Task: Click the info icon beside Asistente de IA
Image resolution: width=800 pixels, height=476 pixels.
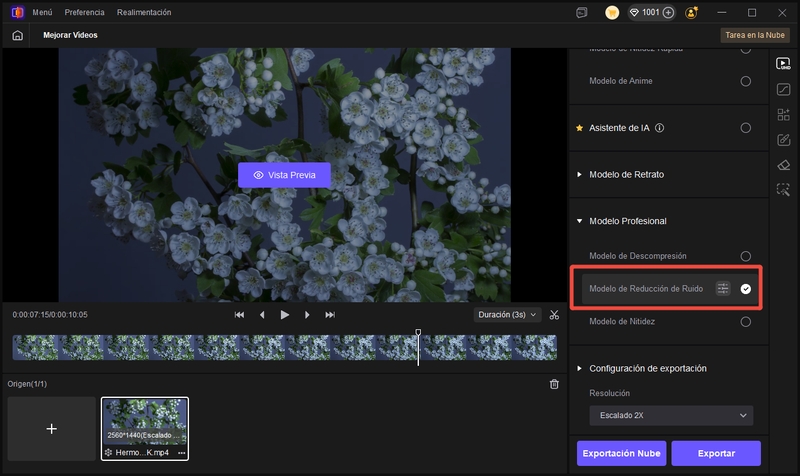Action: pyautogui.click(x=659, y=128)
